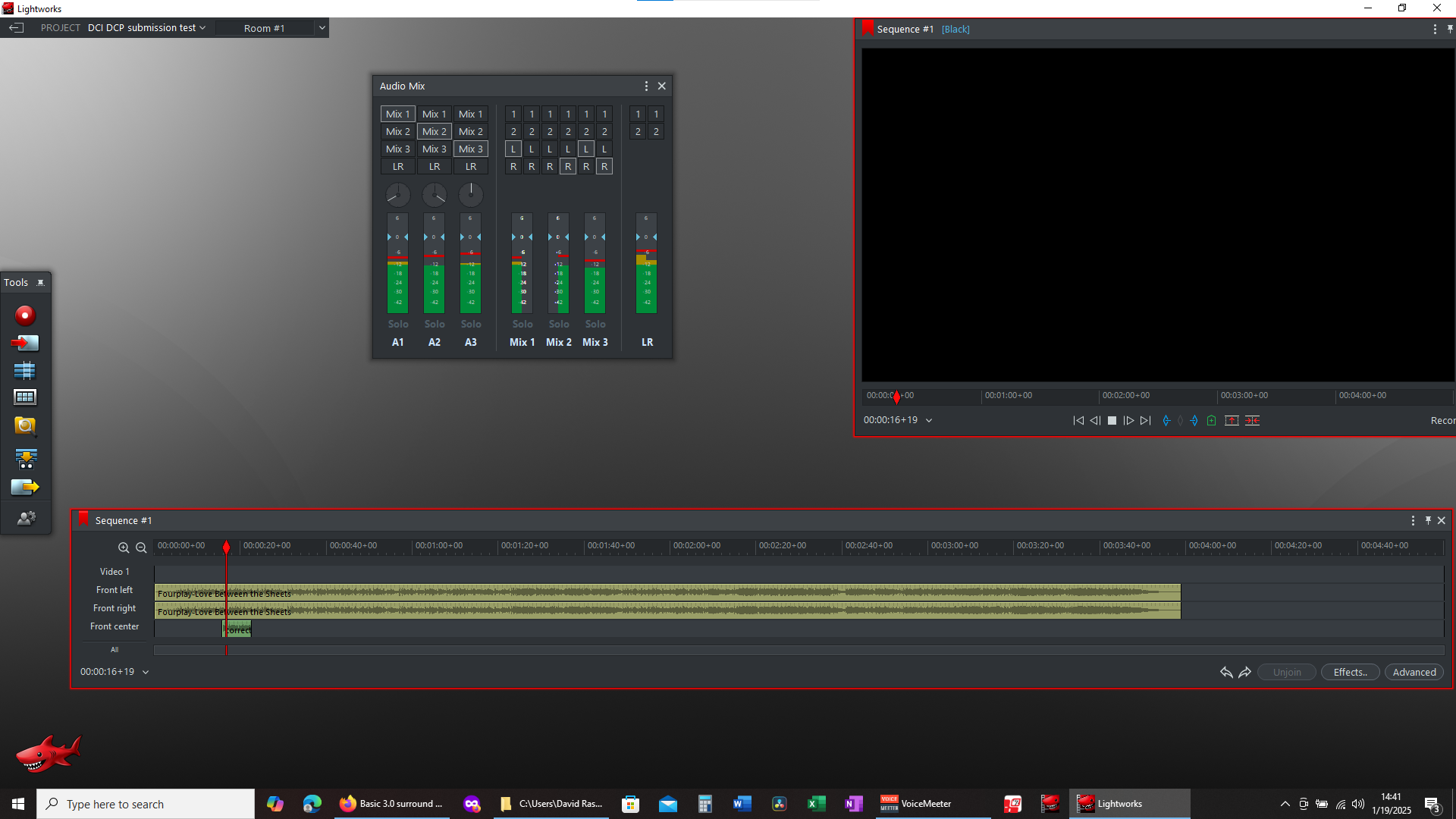Open the Audio Mix panel options menu

point(646,86)
